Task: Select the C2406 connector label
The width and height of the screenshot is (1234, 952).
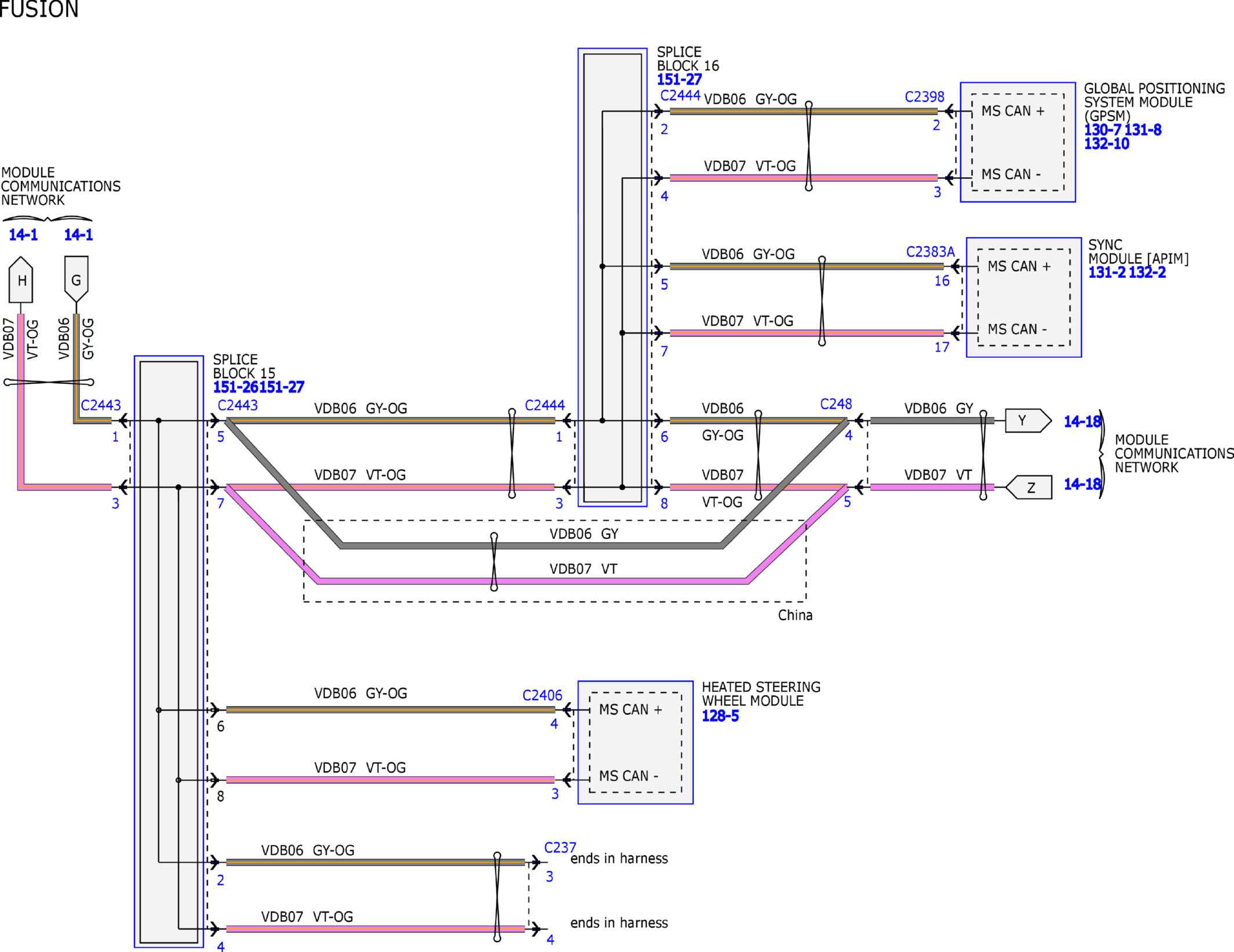Action: click(x=542, y=695)
